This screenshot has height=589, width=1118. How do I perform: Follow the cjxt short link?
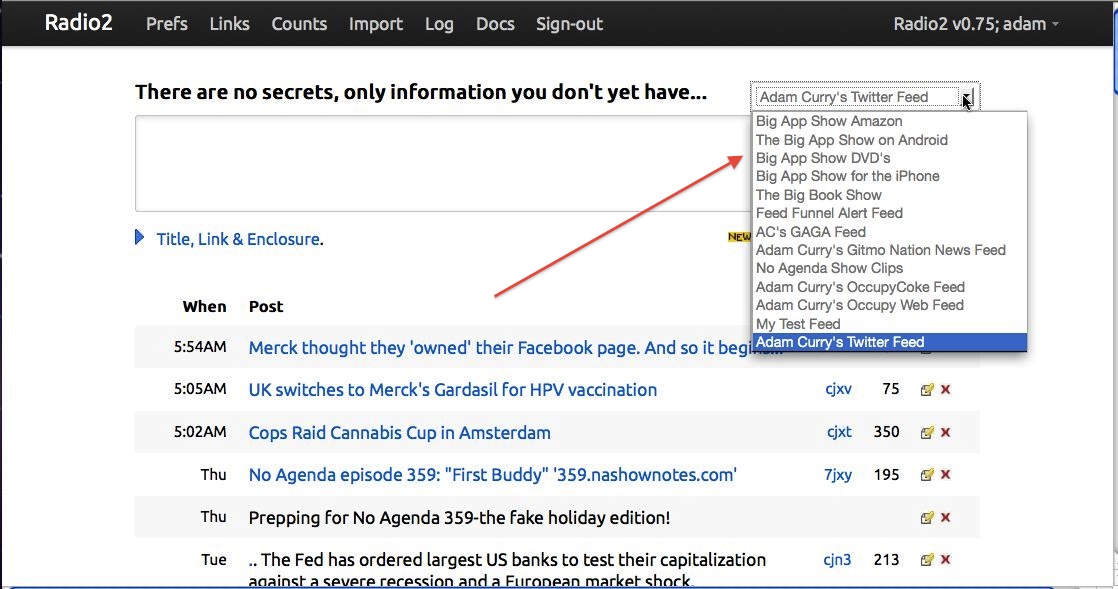(839, 433)
